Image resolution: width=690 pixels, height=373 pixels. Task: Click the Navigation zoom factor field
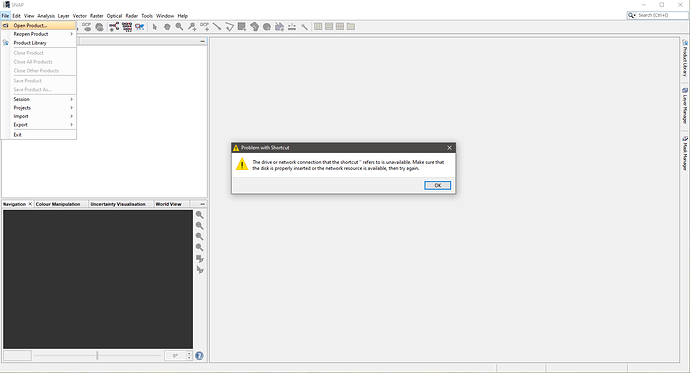[17, 355]
